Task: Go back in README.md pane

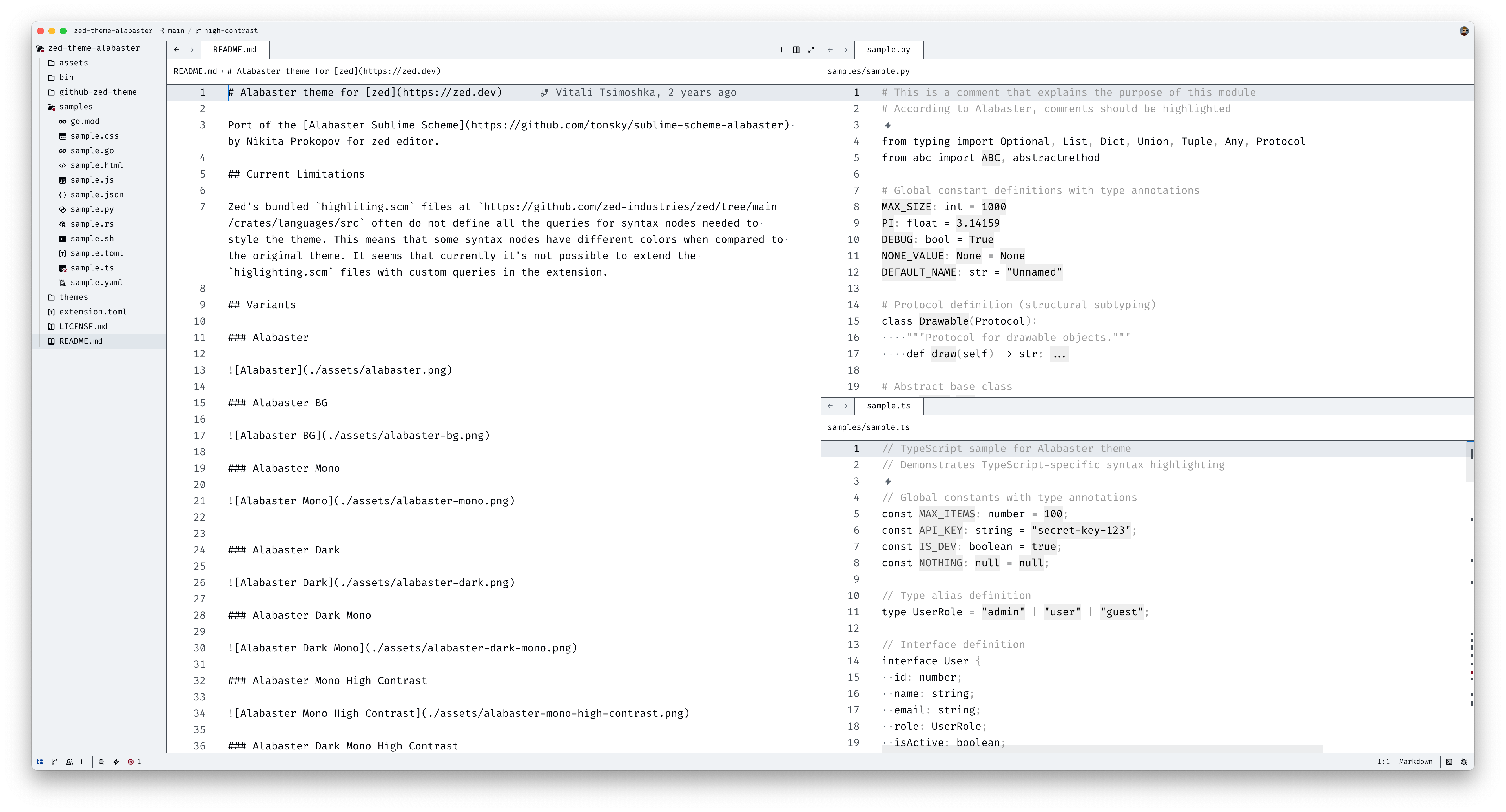Action: pos(177,50)
